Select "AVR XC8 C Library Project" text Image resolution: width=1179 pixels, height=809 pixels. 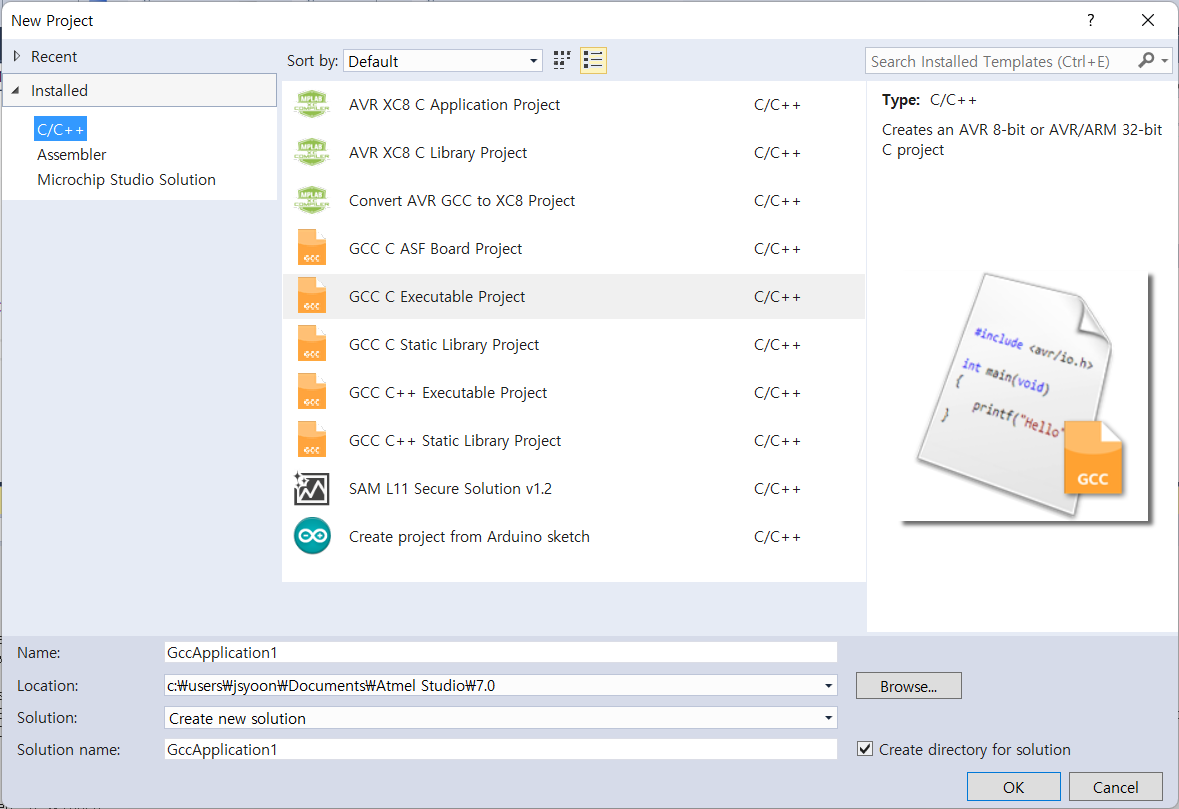click(438, 153)
